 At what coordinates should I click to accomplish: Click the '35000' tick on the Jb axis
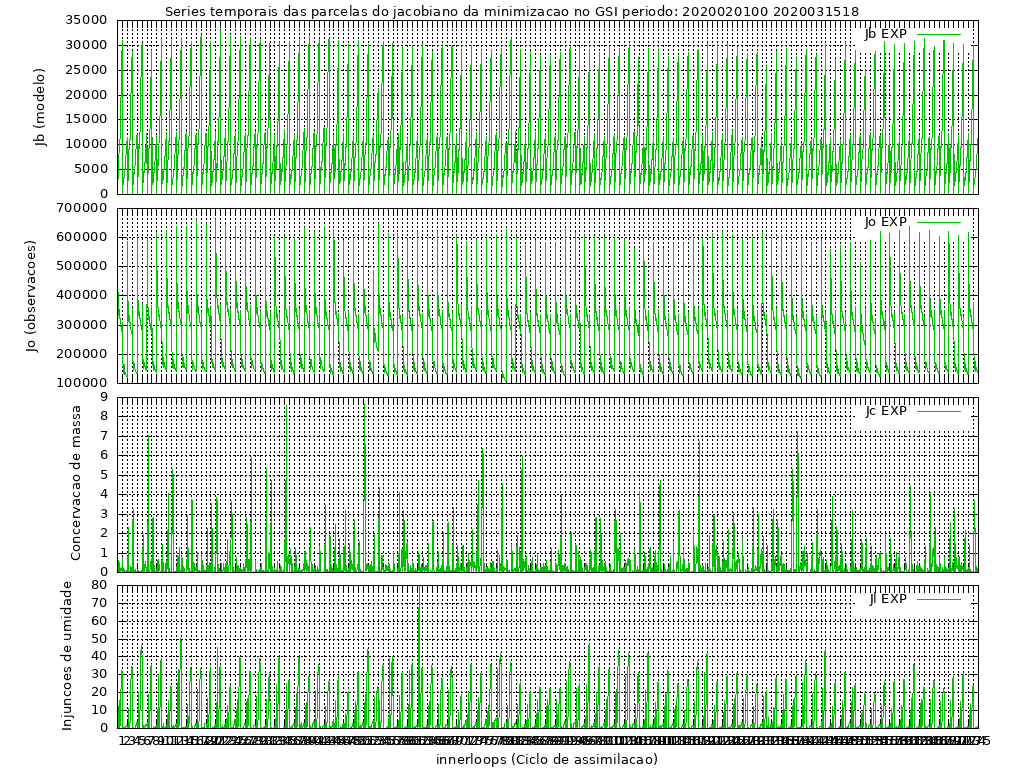point(86,20)
